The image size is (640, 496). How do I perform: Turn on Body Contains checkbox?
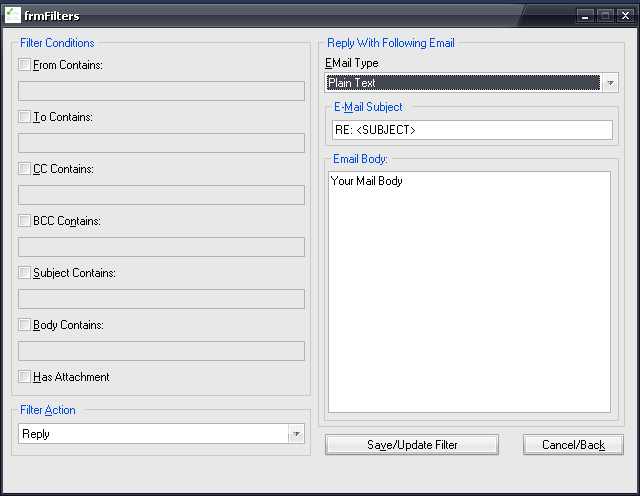pos(25,325)
